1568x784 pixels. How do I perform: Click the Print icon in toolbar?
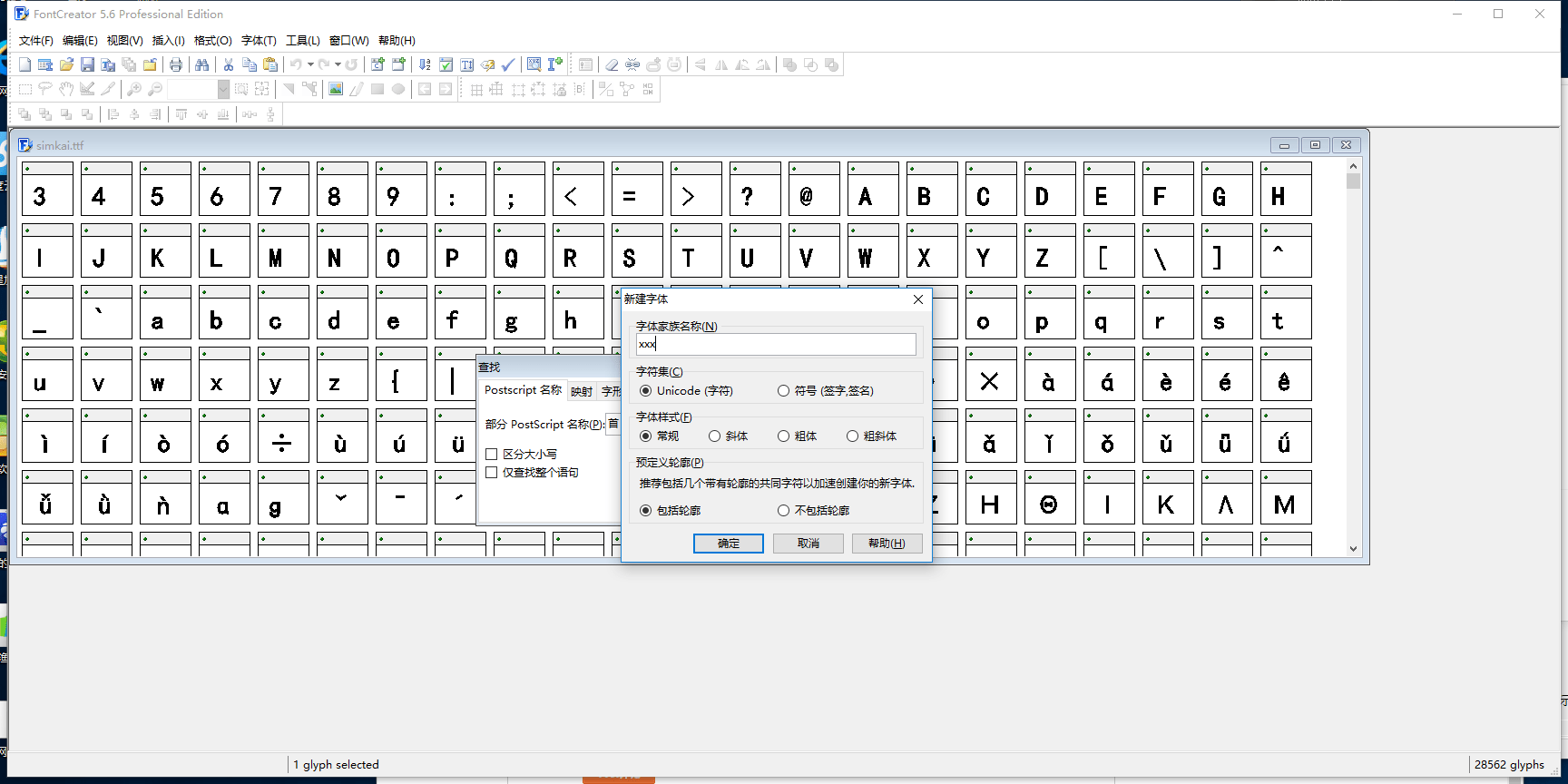(176, 64)
